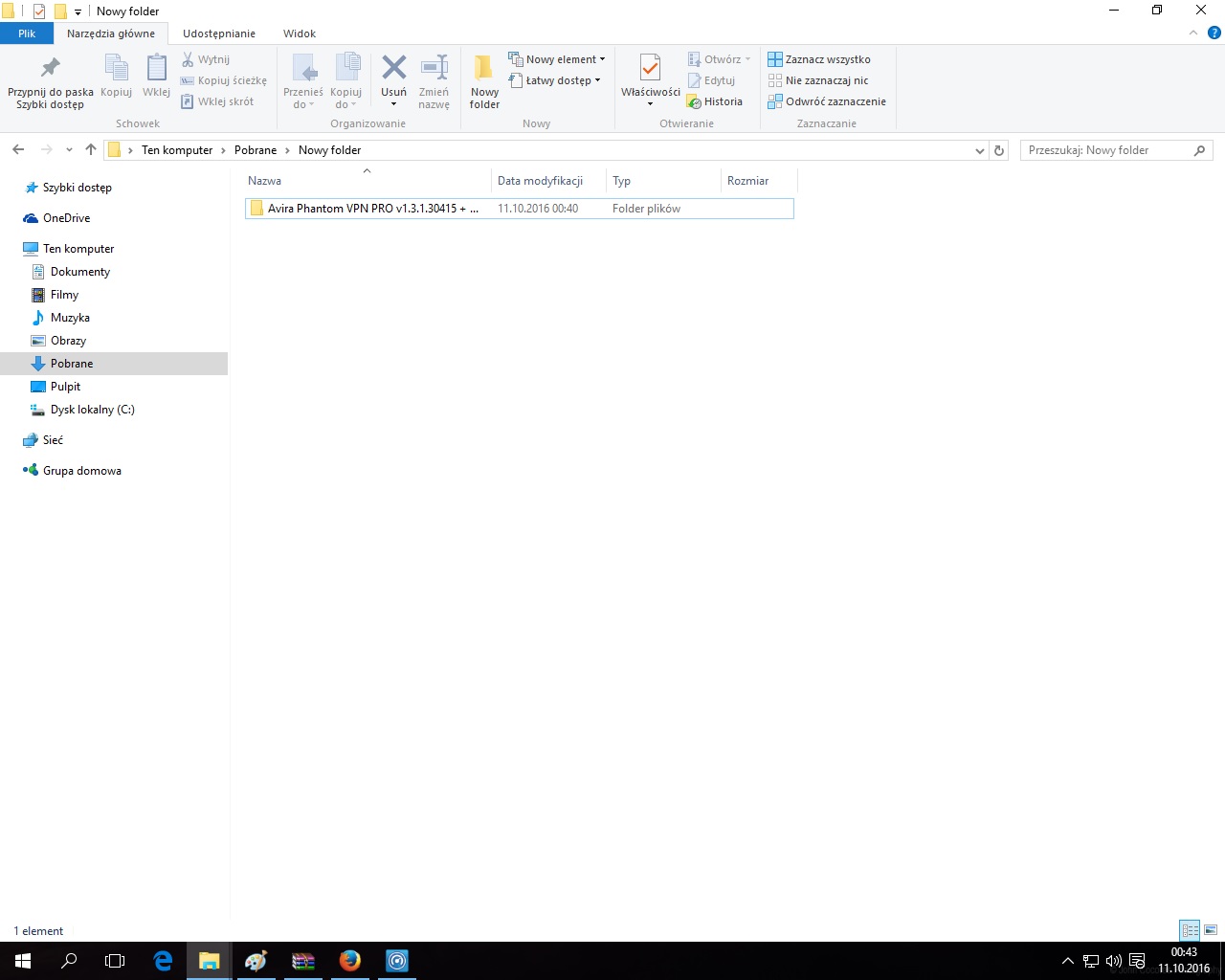Go up one folder level arrow
This screenshot has height=980, width=1225.
[91, 150]
